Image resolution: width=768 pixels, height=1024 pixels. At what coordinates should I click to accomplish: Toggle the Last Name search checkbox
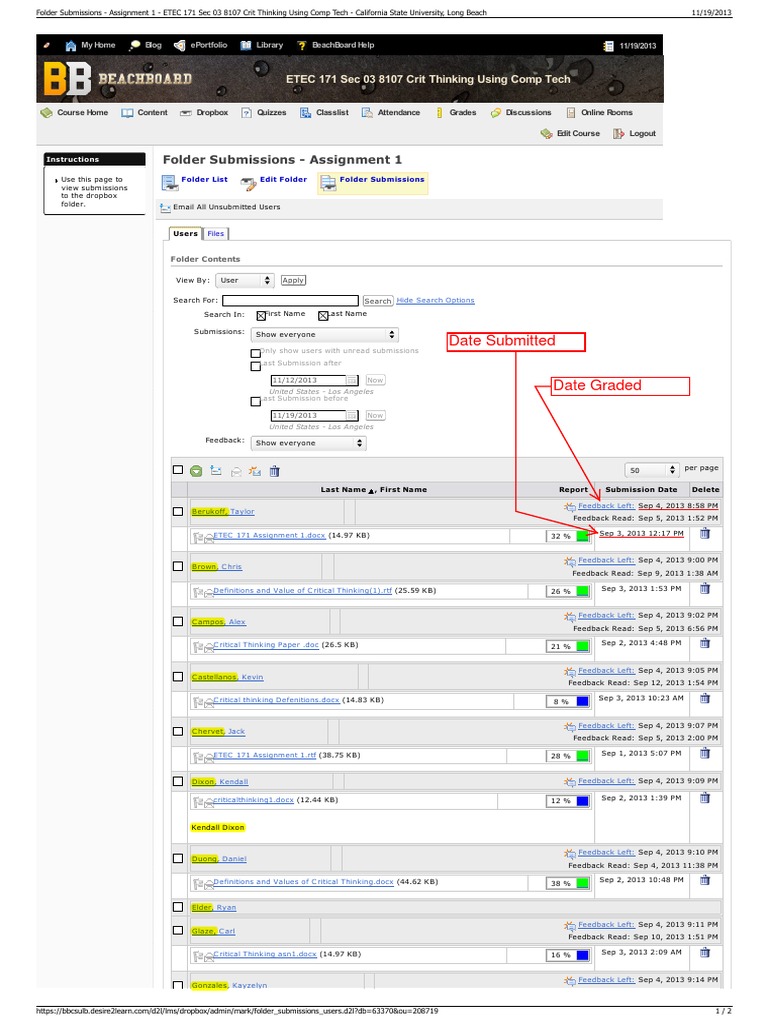pos(323,315)
